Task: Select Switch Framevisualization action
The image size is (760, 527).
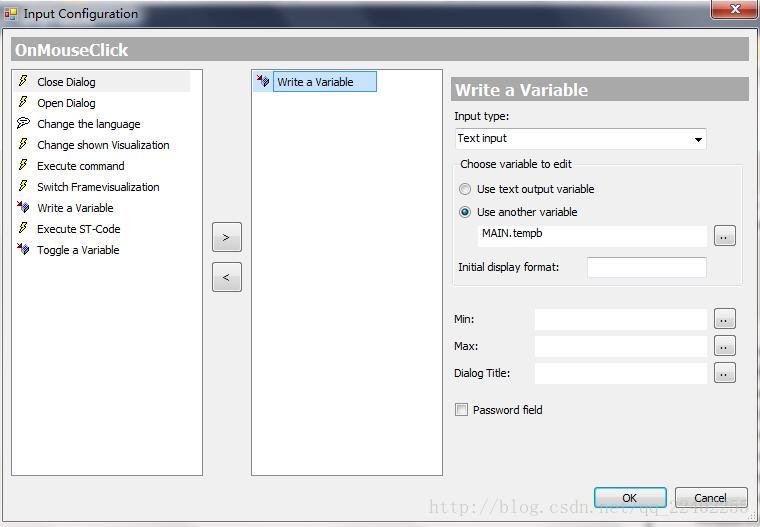Action: point(98,187)
